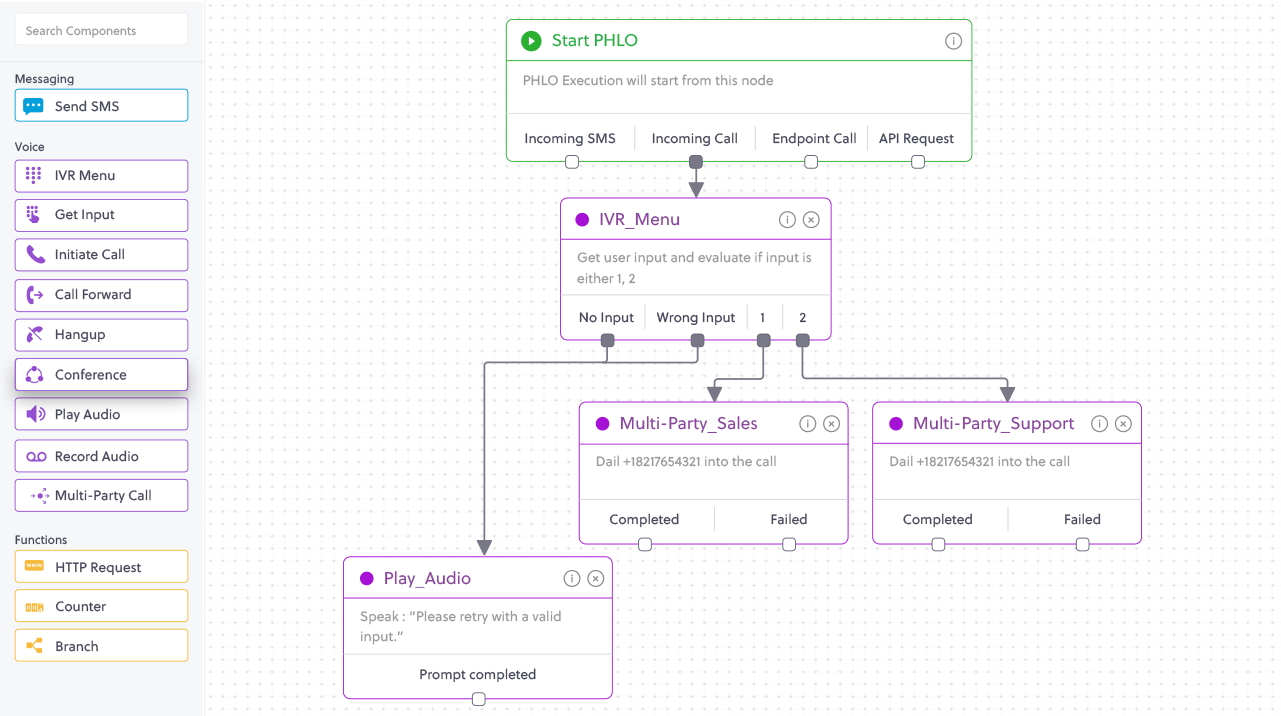Image resolution: width=1281 pixels, height=716 pixels.
Task: Remove the Multi-Party_Sales node
Action: click(831, 424)
